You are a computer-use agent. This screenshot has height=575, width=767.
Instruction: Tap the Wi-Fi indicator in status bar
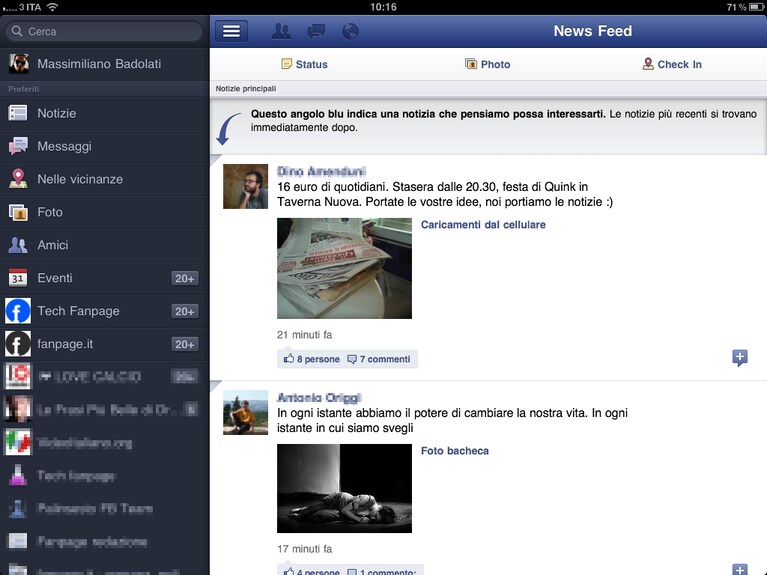[52, 7]
